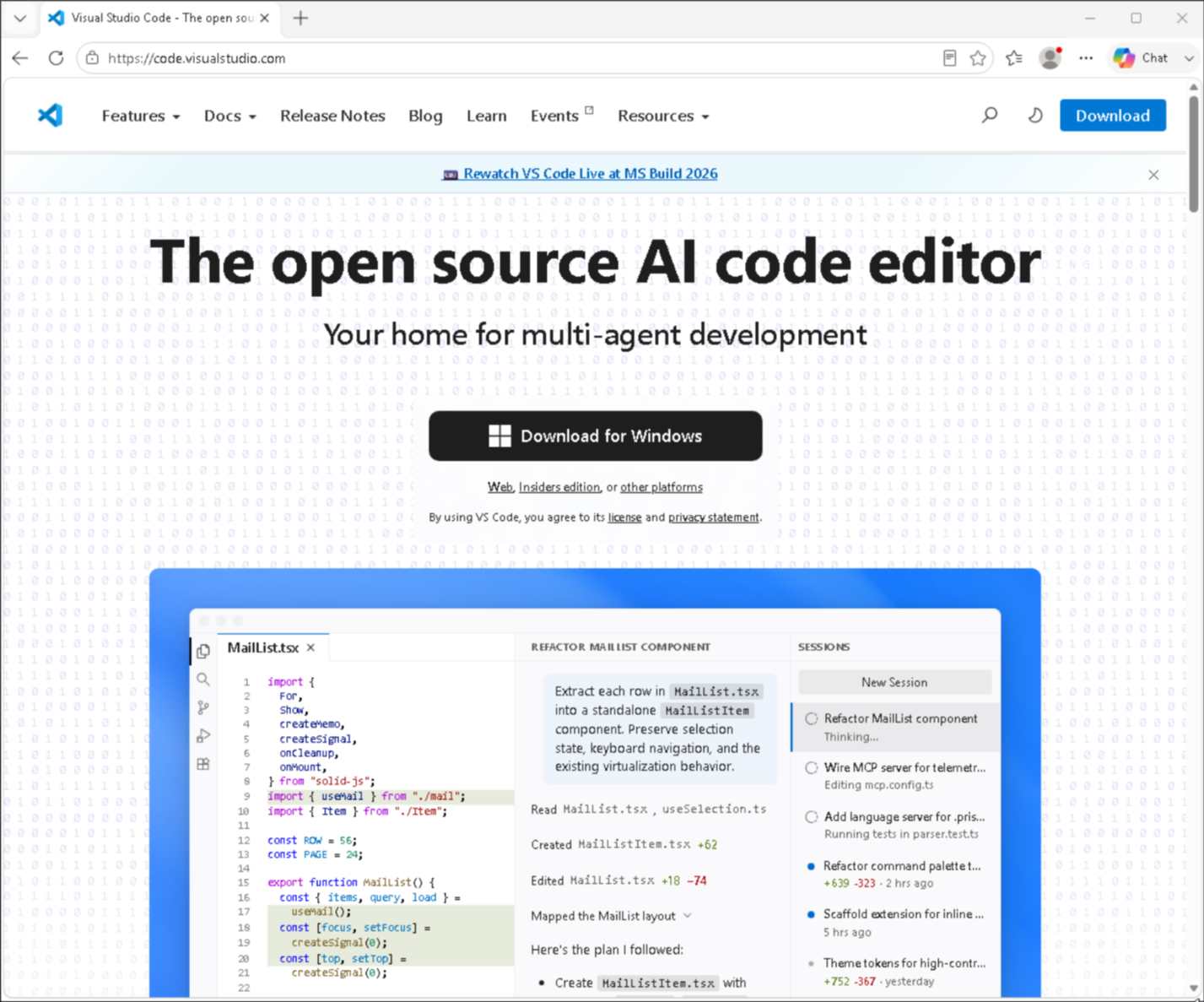The image size is (1204, 1002).
Task: Open the site search magnifier icon
Action: [990, 115]
